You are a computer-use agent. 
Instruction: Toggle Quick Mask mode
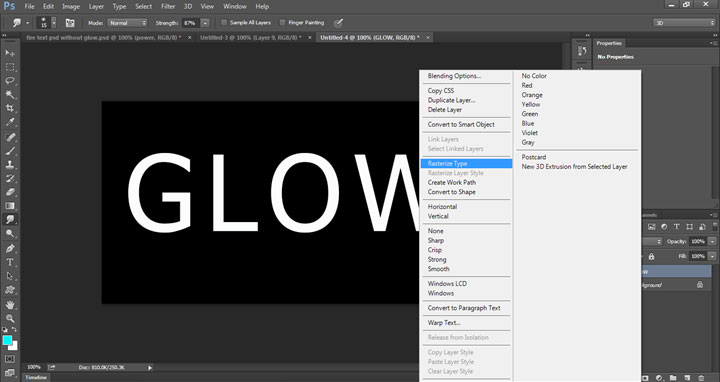click(10, 359)
